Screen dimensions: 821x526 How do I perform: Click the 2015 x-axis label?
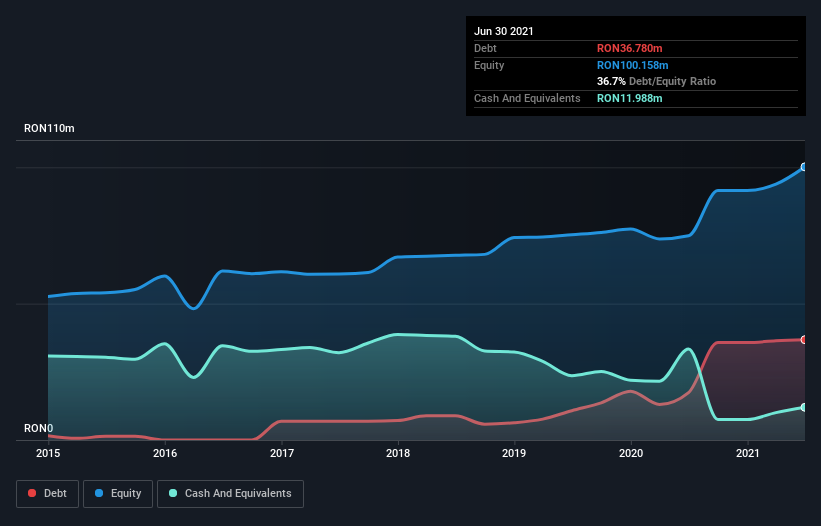(x=48, y=453)
